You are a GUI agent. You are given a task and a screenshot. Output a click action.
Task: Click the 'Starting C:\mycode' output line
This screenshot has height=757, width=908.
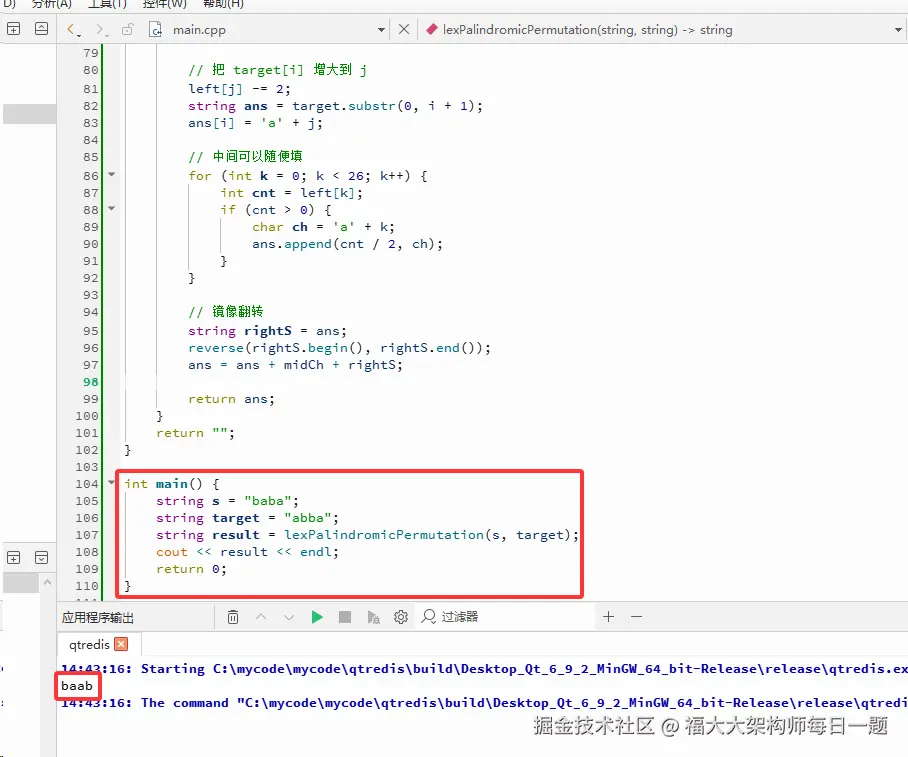[x=484, y=669]
